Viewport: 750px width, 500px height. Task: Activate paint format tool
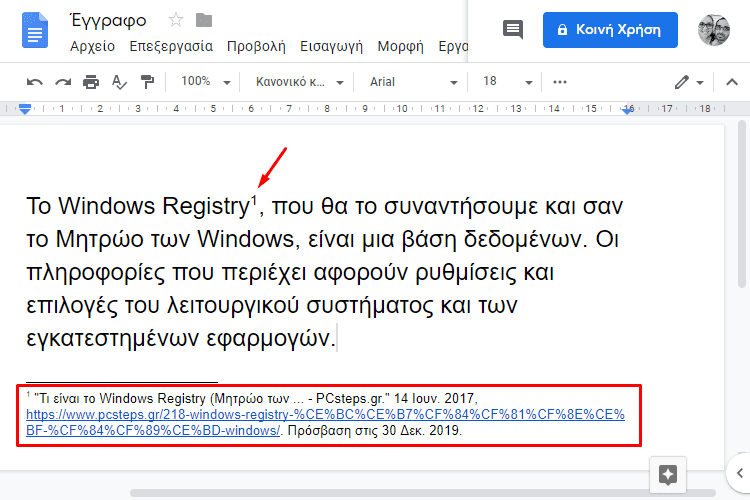147,82
